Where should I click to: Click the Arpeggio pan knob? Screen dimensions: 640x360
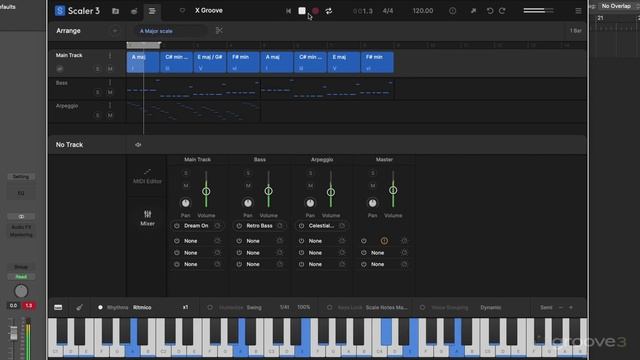click(x=310, y=203)
